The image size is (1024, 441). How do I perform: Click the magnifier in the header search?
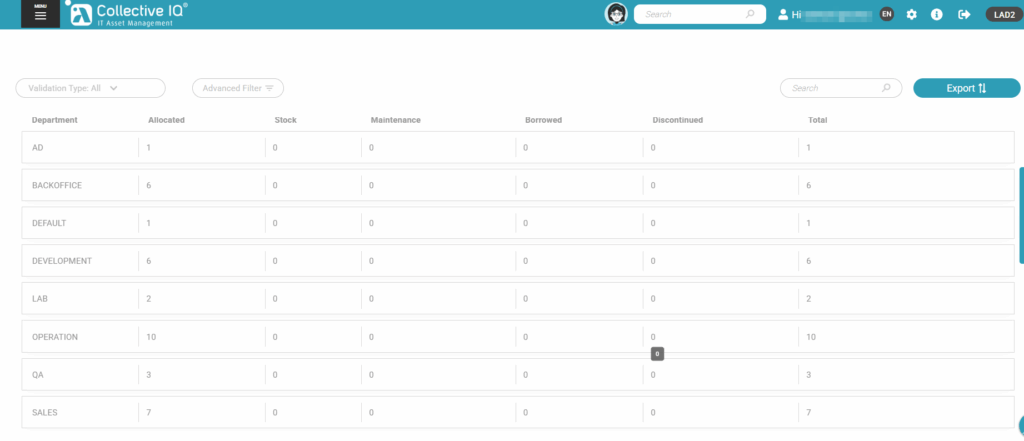(750, 15)
